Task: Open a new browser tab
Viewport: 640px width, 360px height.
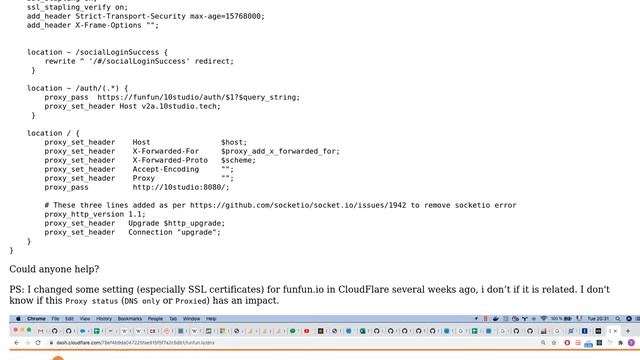Action: tap(628, 331)
